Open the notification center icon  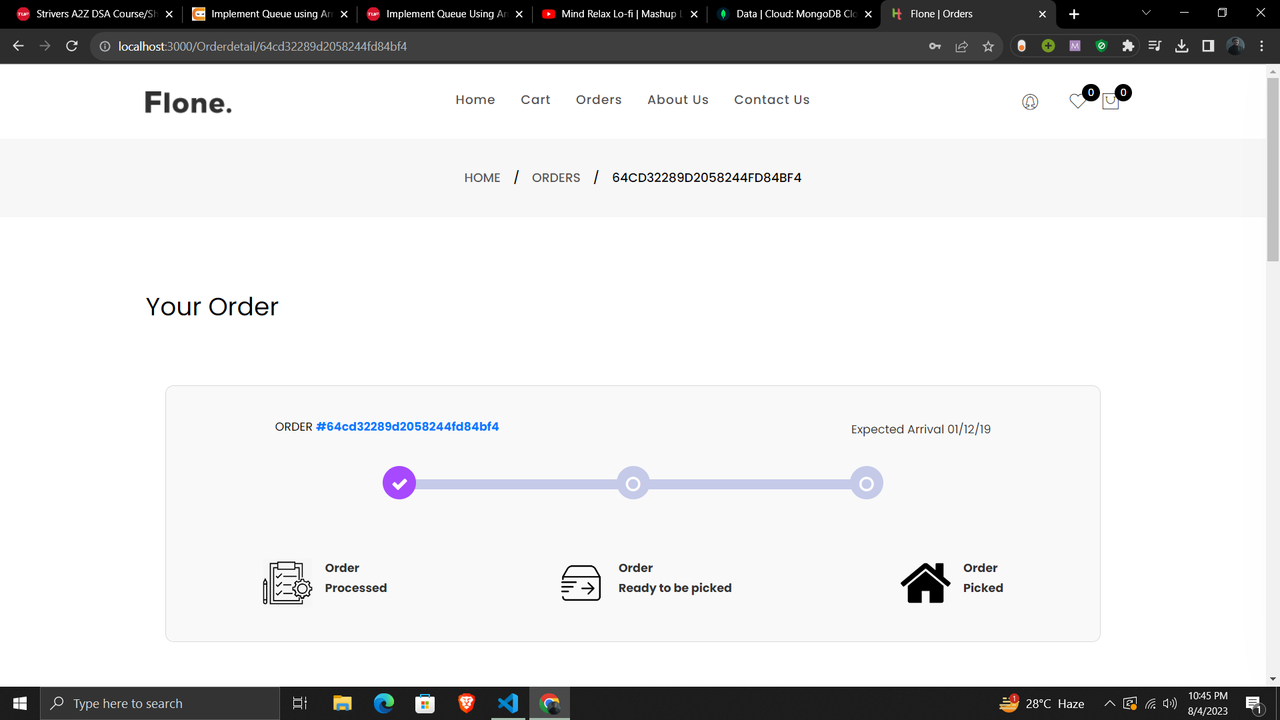pyautogui.click(x=1253, y=703)
